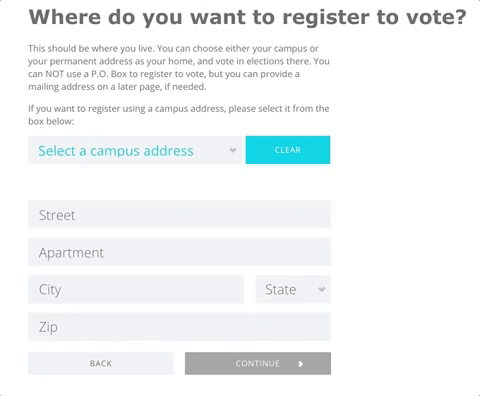Screen dimensions: 480x396
Task: Select the Zip code field
Action: coord(179,327)
